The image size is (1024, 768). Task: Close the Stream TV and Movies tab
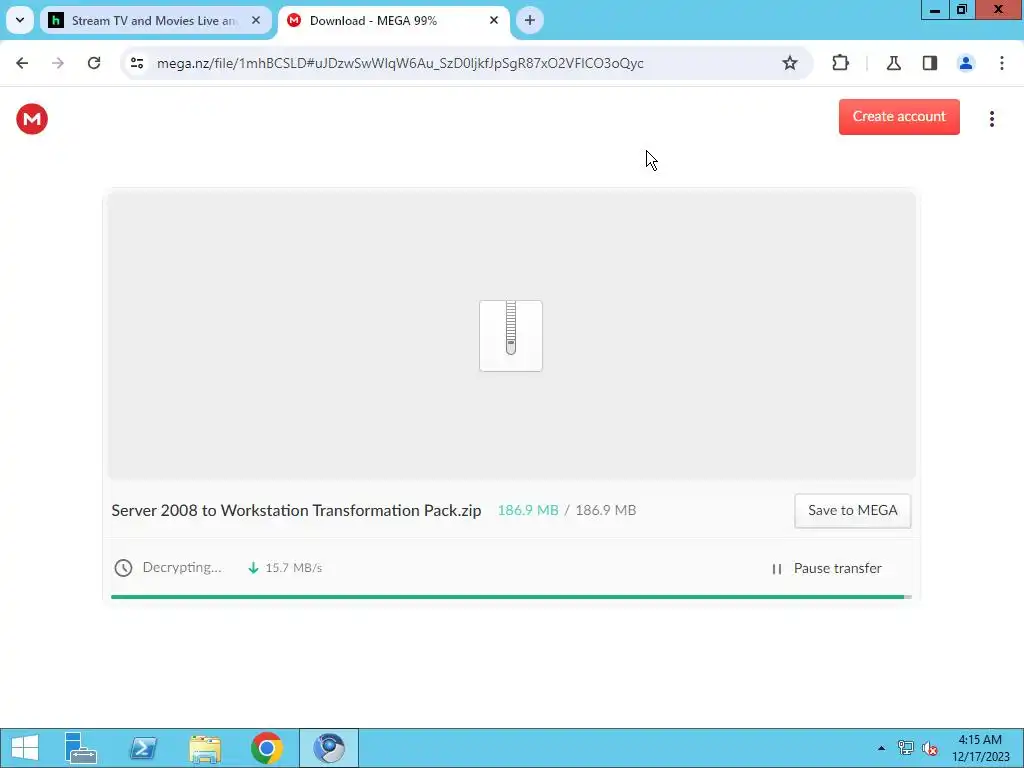click(256, 21)
